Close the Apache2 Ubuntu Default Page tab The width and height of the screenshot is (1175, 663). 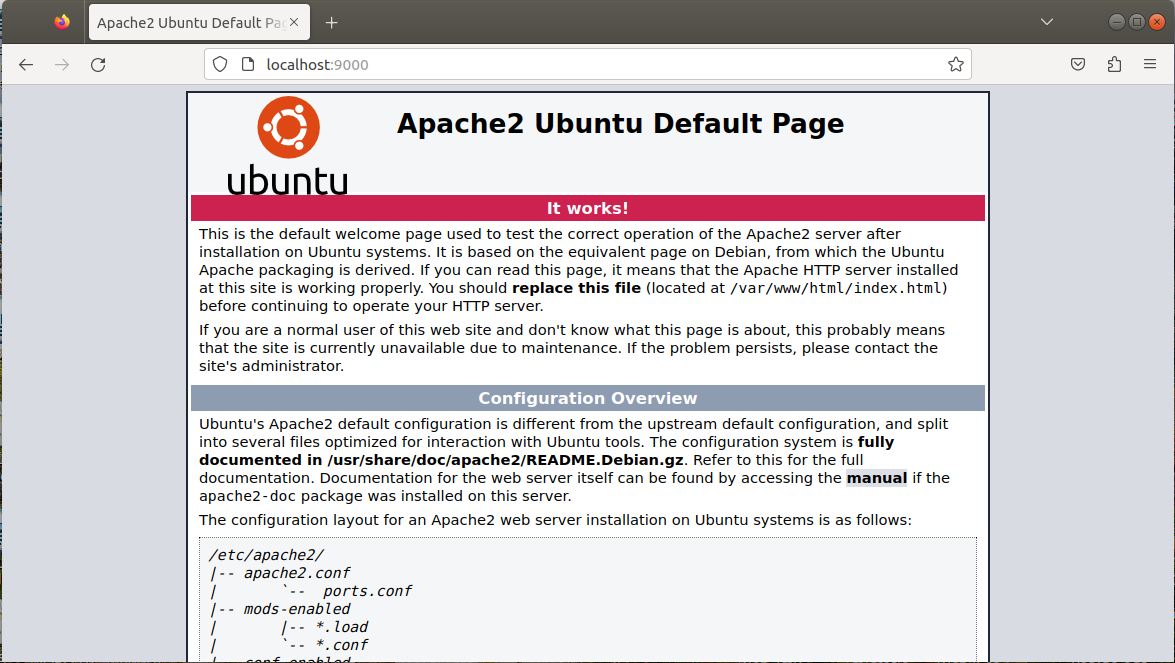[x=295, y=23]
